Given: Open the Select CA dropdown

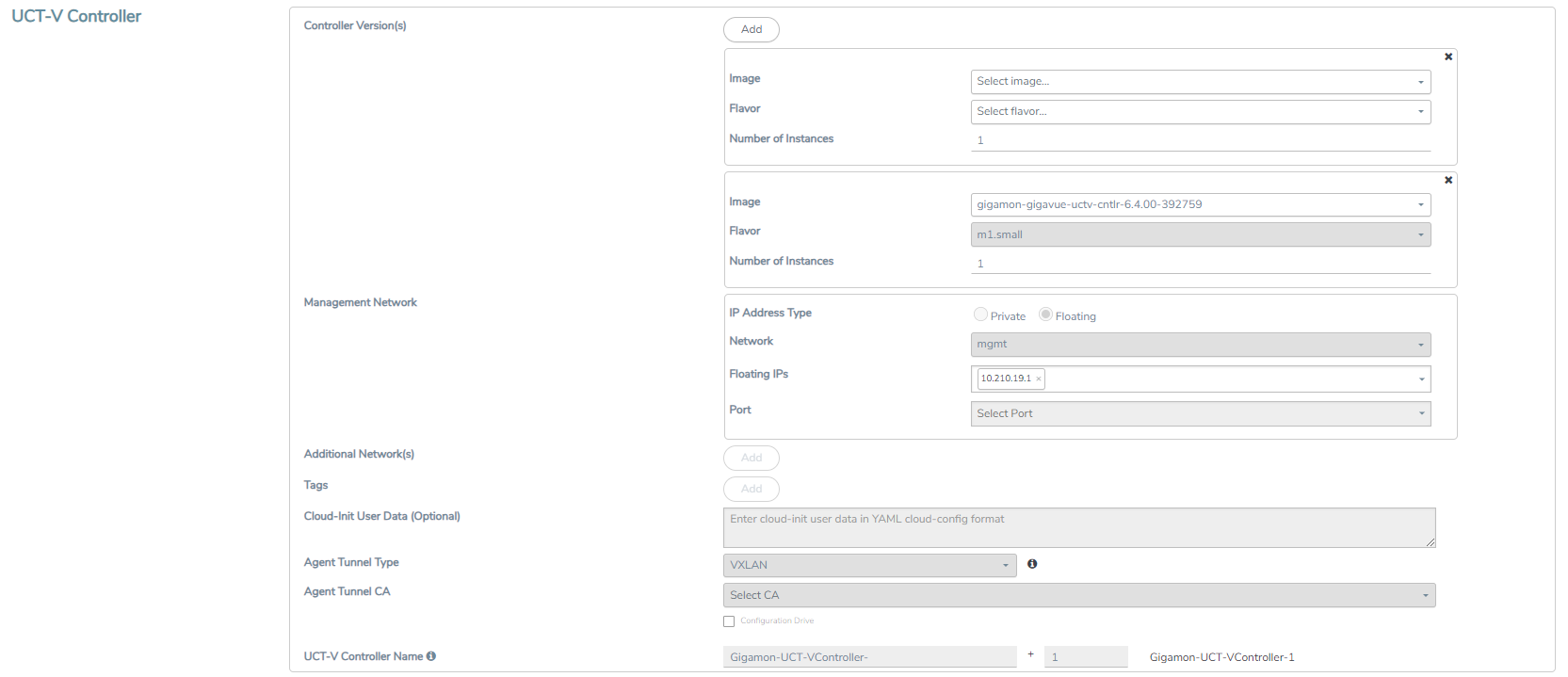Looking at the screenshot, I should tap(1078, 595).
